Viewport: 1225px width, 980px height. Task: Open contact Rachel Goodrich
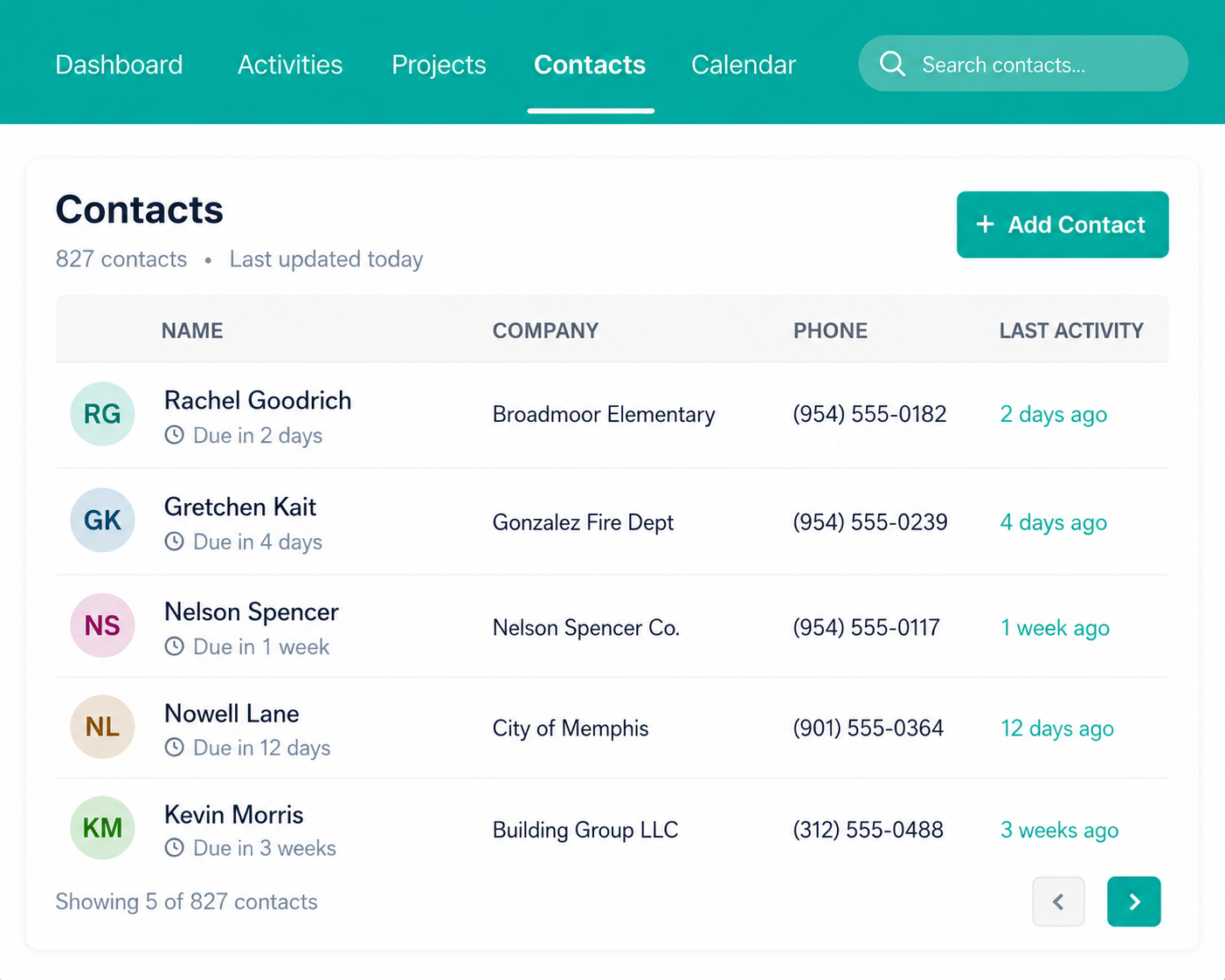(x=258, y=400)
